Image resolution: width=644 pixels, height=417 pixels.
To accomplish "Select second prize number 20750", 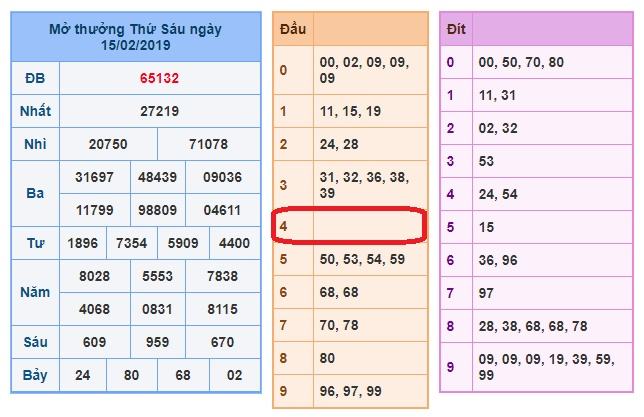I will (108, 144).
